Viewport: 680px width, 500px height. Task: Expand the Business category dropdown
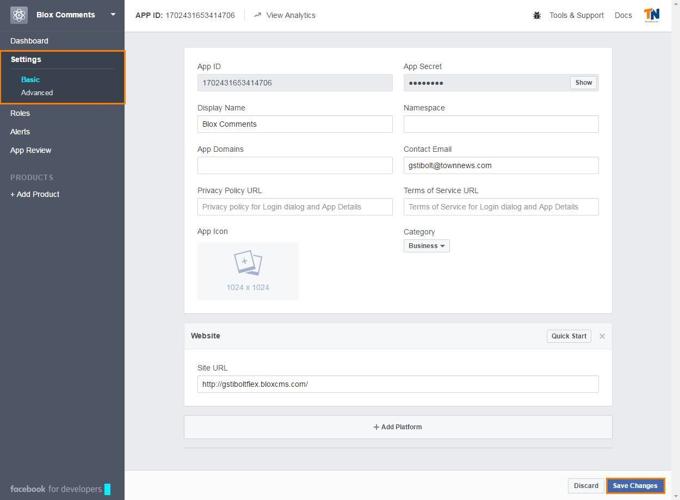427,246
